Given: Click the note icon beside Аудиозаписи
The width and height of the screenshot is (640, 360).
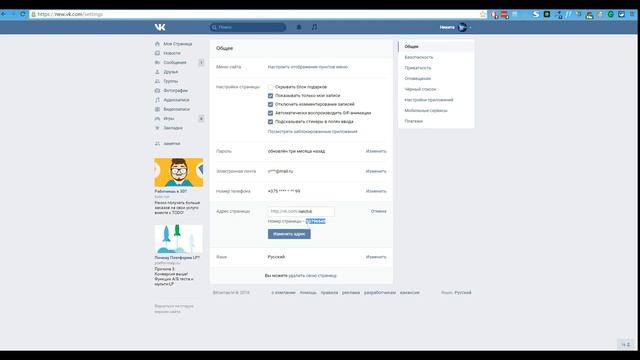Looking at the screenshot, I should click(157, 100).
